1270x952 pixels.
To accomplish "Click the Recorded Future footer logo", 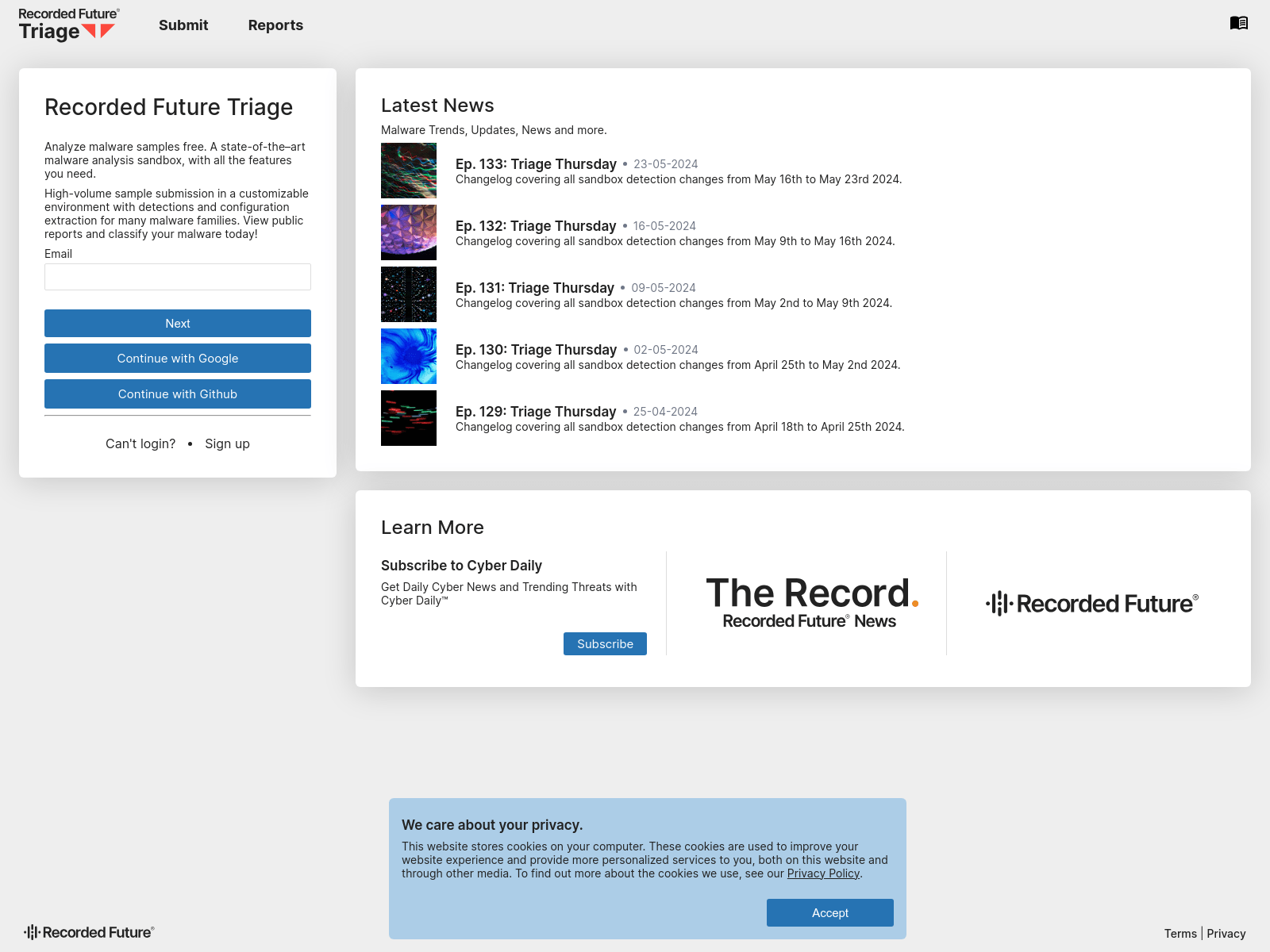I will click(89, 932).
